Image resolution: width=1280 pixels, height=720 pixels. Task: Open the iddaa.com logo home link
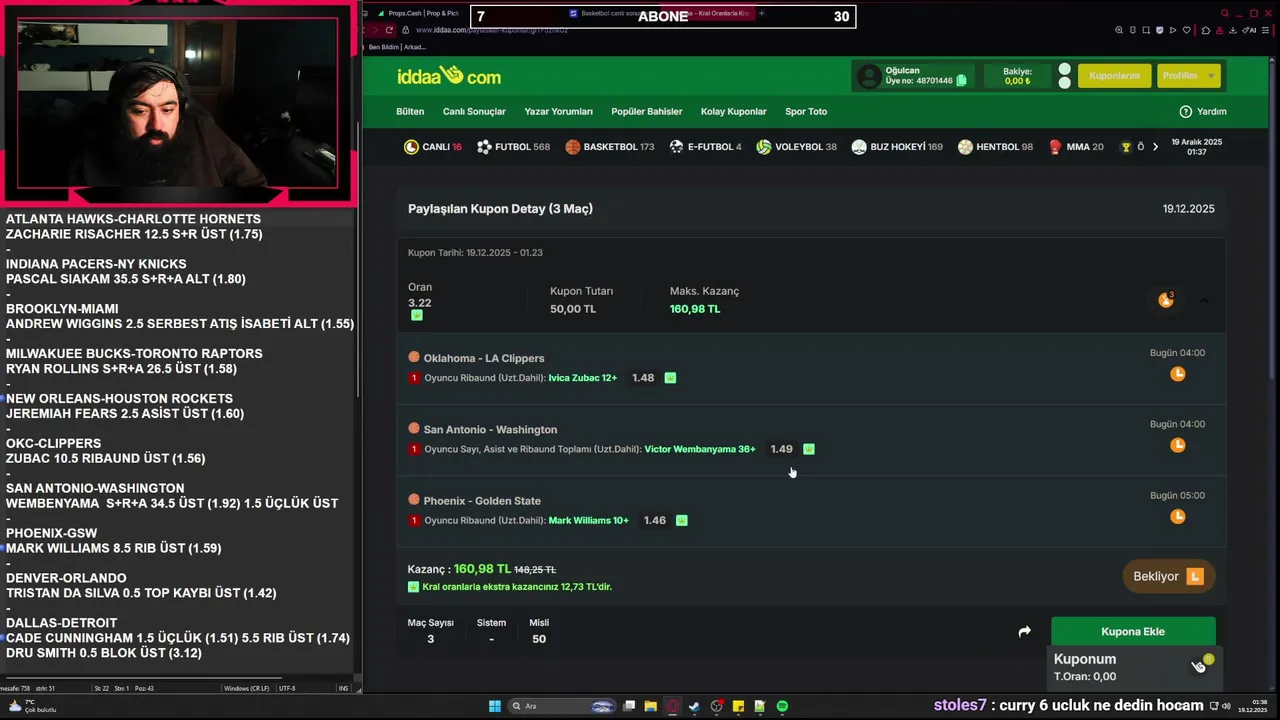point(449,76)
